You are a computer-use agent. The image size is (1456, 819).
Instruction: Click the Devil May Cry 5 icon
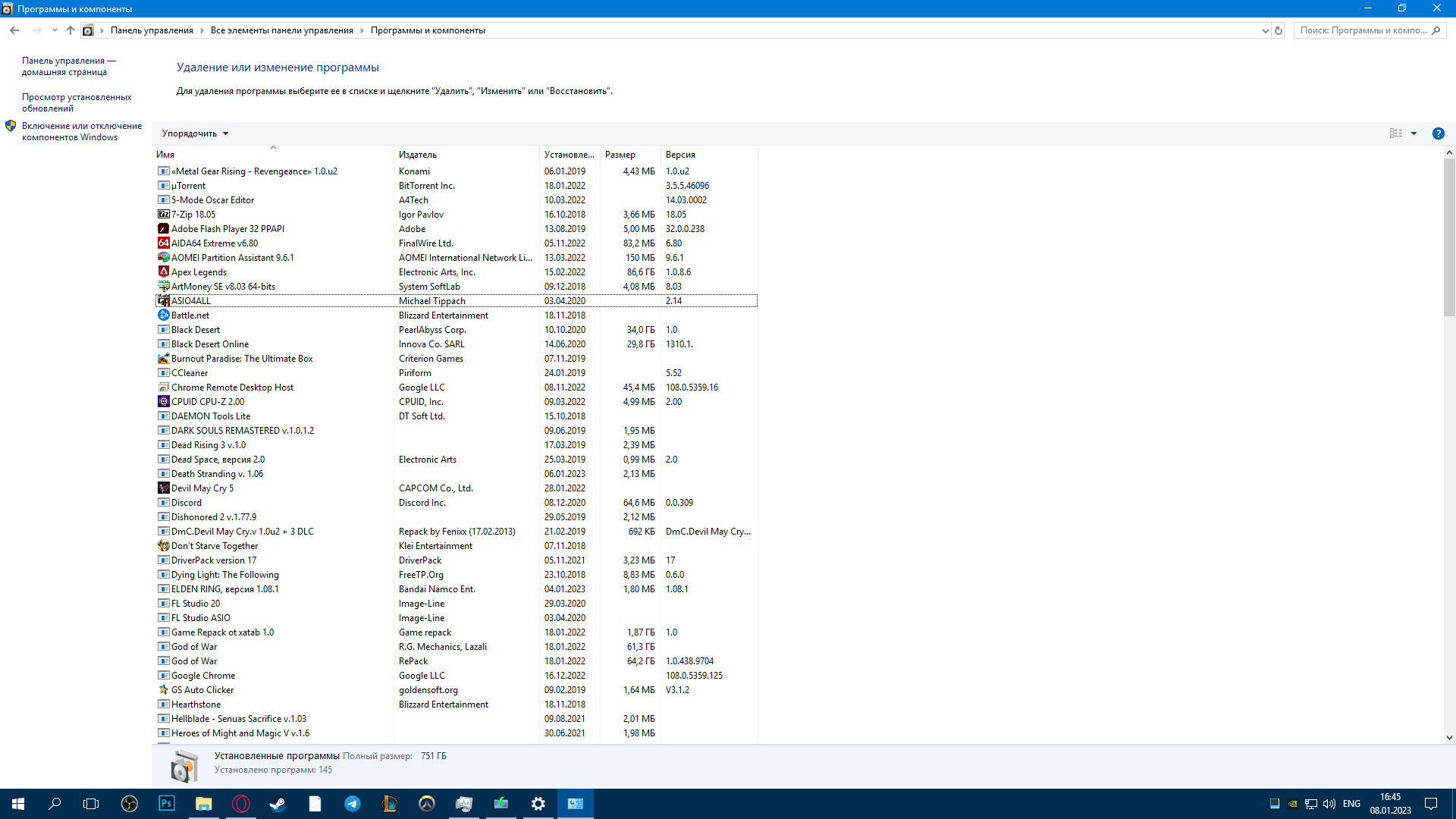[x=163, y=488]
